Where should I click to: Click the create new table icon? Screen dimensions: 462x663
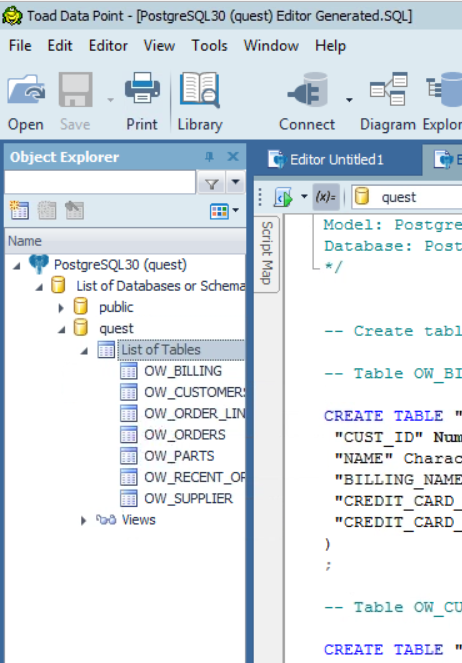(x=19, y=210)
